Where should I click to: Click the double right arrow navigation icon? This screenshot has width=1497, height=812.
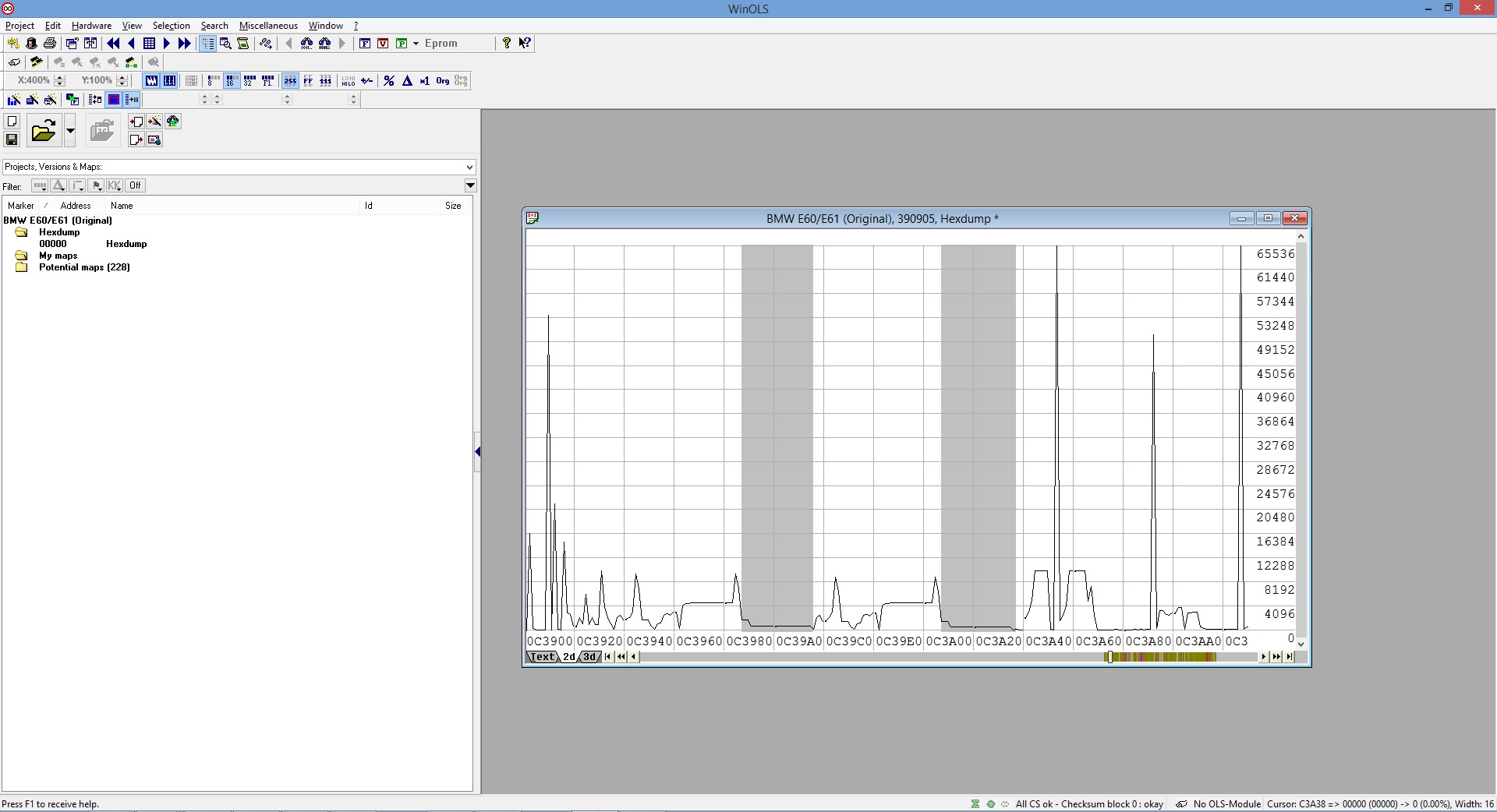pyautogui.click(x=185, y=44)
